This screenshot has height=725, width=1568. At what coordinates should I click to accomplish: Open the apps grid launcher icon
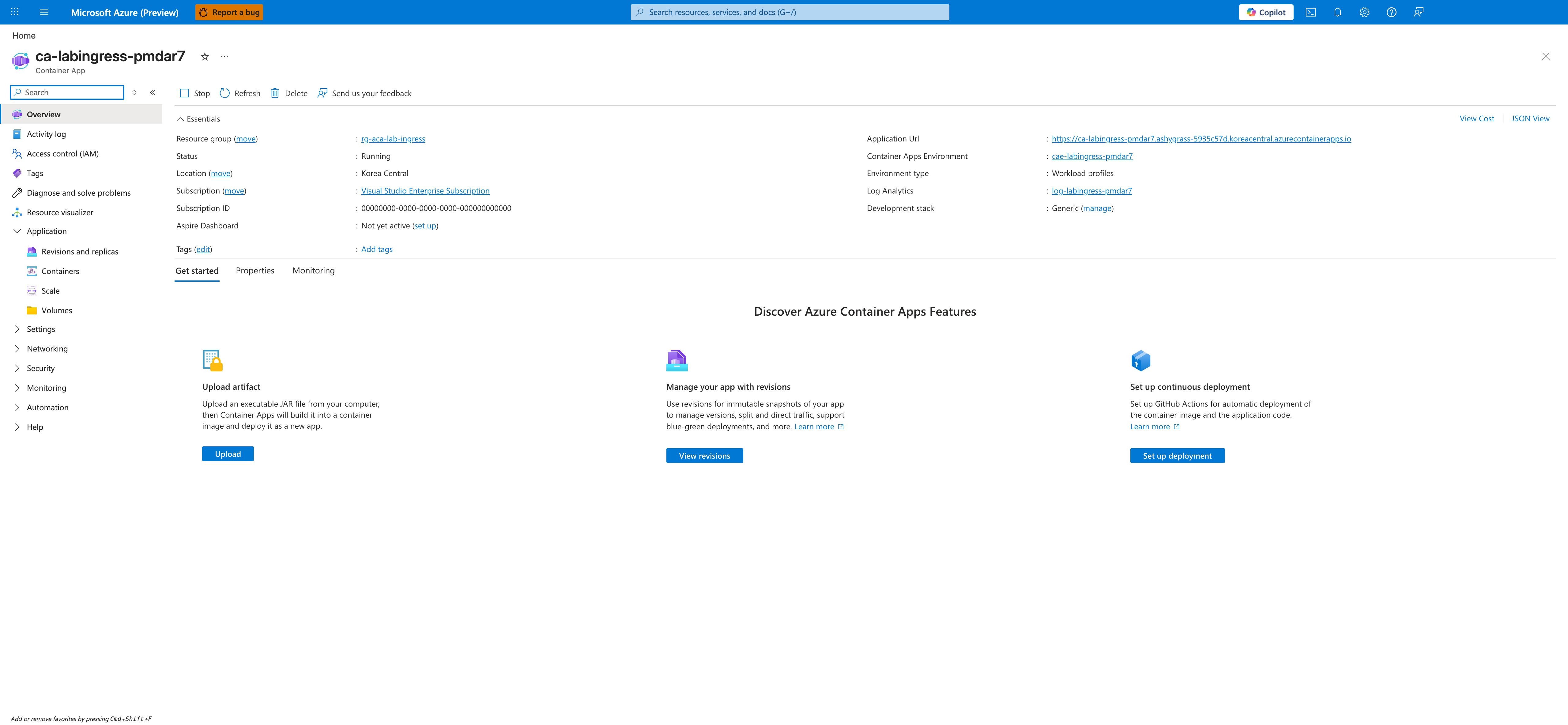click(15, 12)
